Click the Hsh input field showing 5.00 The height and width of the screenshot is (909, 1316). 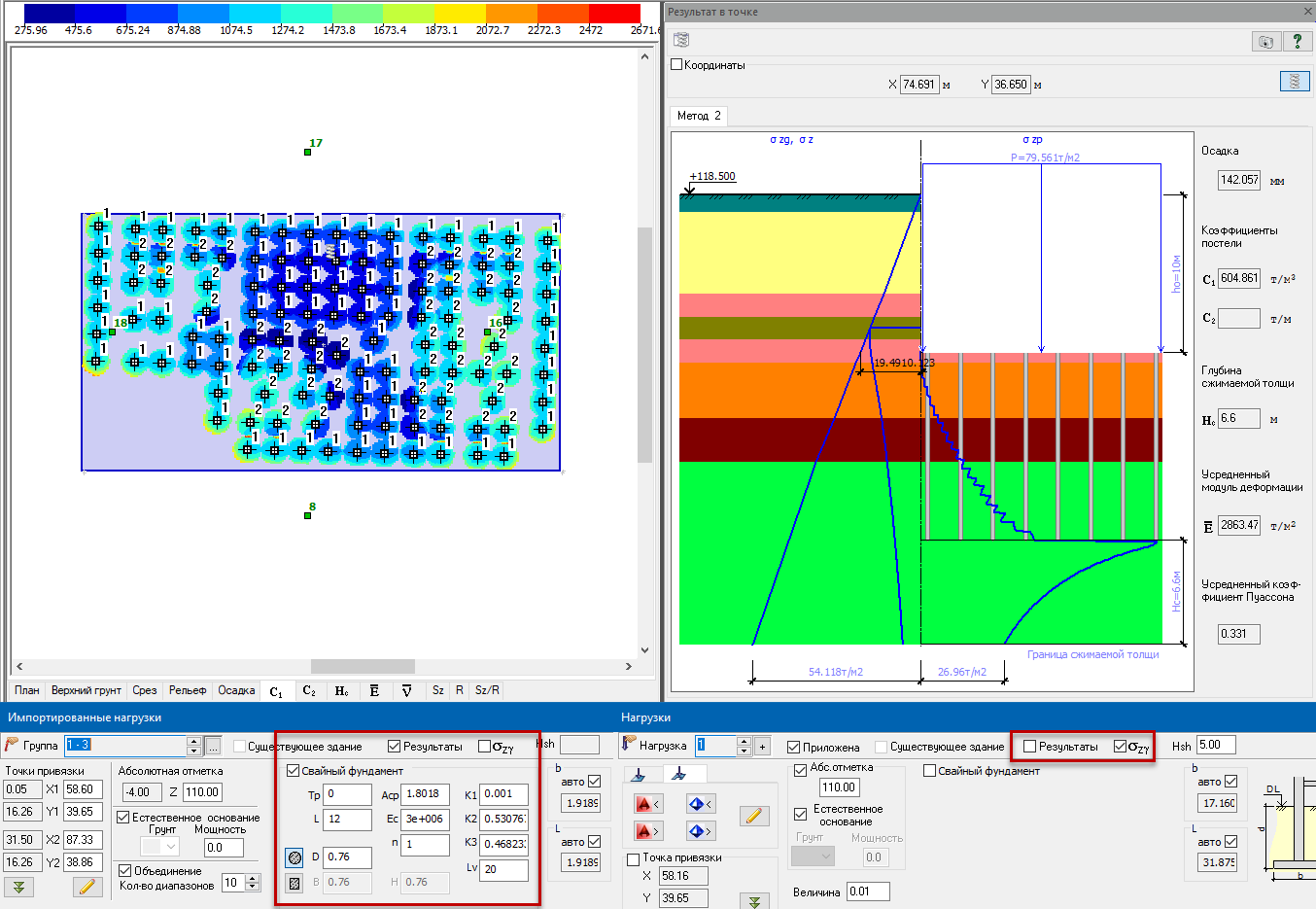[1215, 746]
